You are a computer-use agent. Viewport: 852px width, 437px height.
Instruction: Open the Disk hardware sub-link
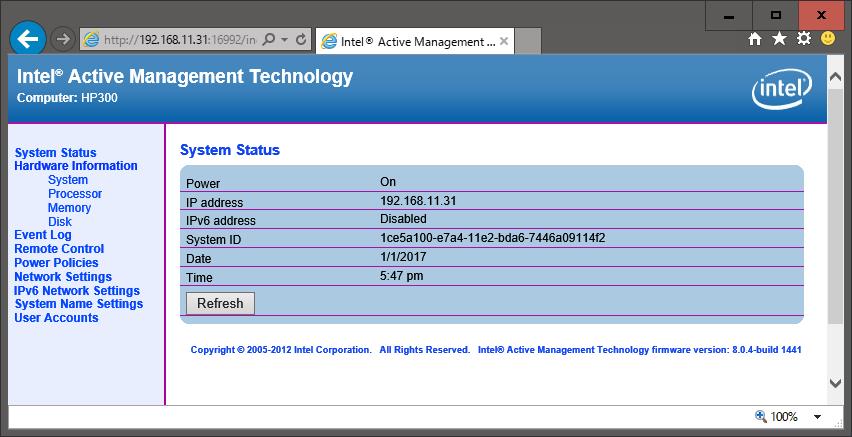(x=60, y=222)
